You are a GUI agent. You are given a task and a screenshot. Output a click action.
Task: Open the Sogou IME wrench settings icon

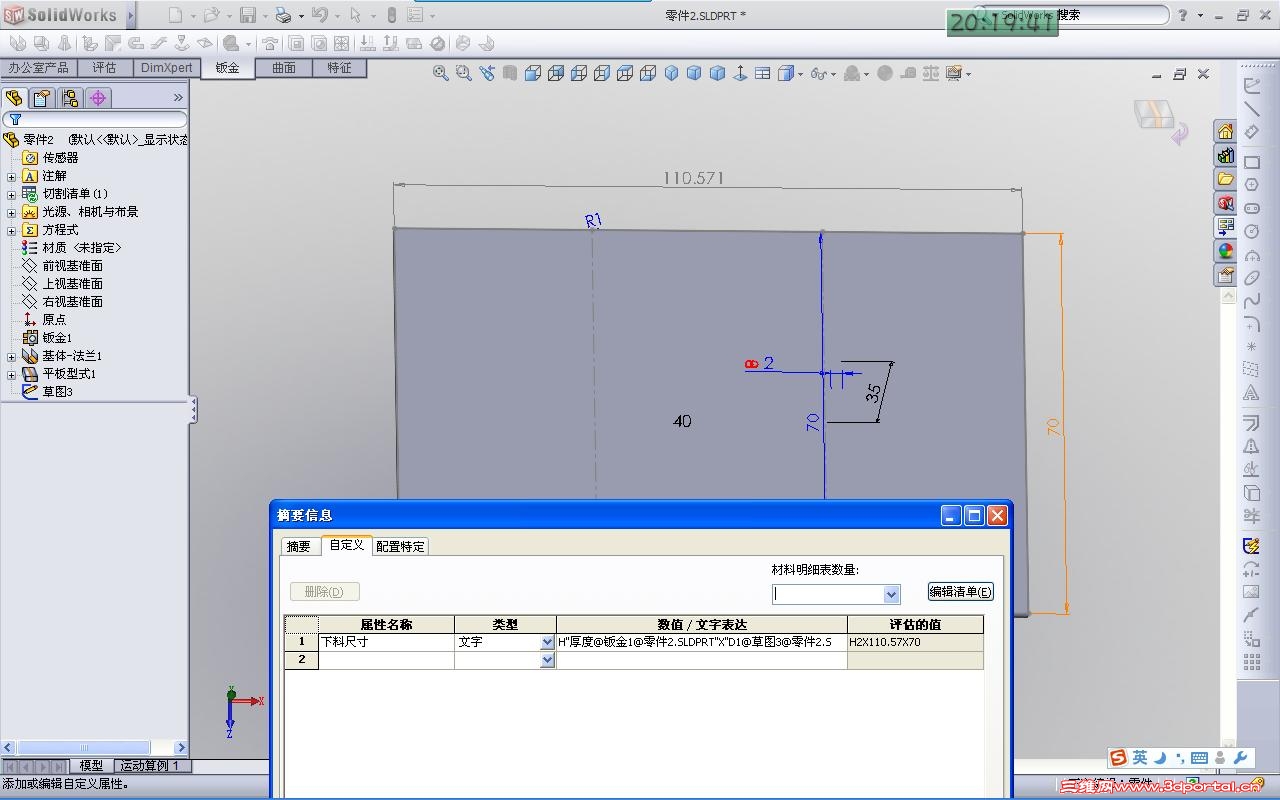(x=1241, y=758)
